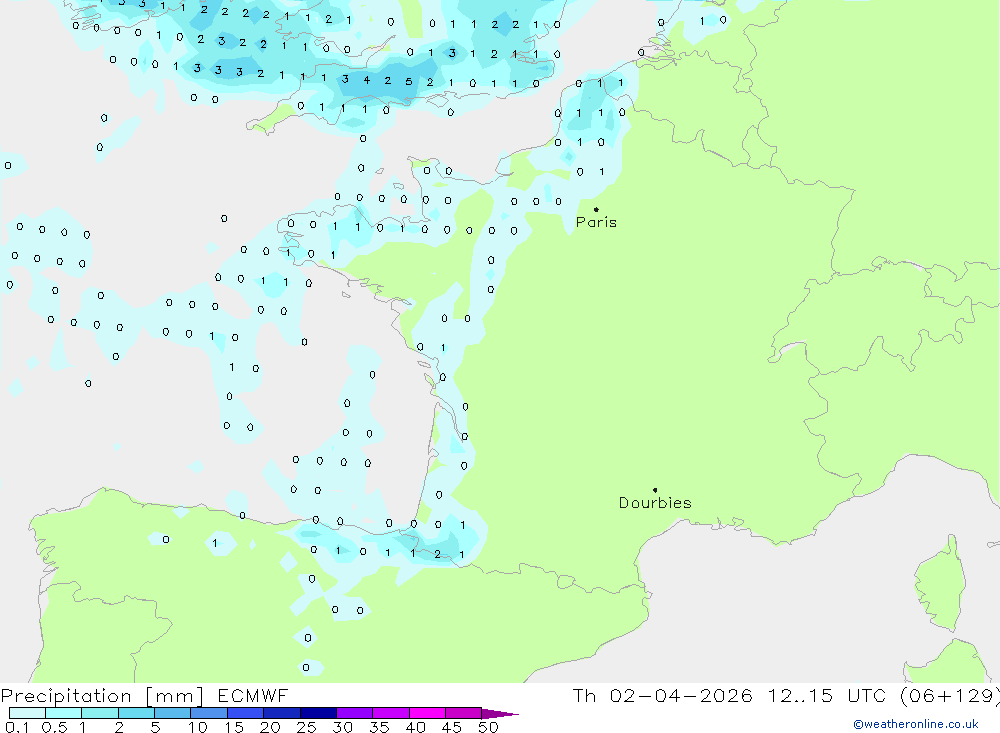The width and height of the screenshot is (1000, 733).
Task: Click the legend value label '20'
Action: pos(270,727)
